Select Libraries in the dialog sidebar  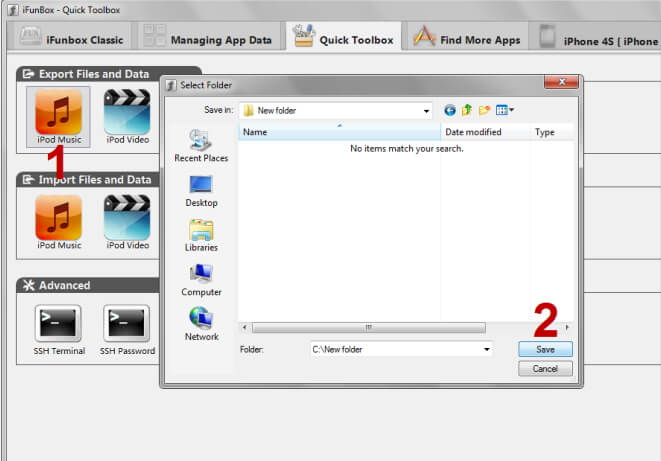point(201,236)
